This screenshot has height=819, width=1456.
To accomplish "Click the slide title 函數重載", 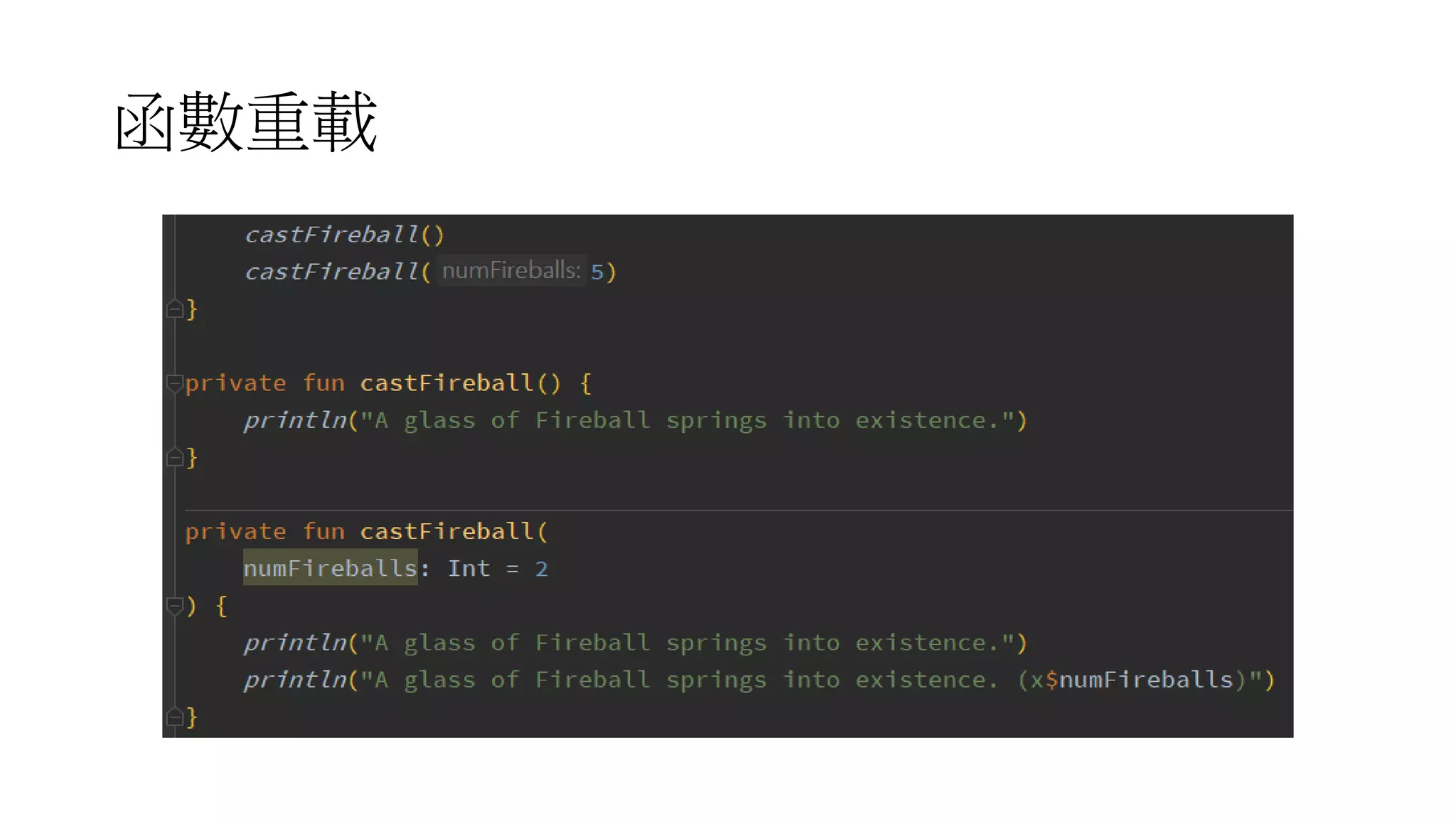I will (x=246, y=122).
